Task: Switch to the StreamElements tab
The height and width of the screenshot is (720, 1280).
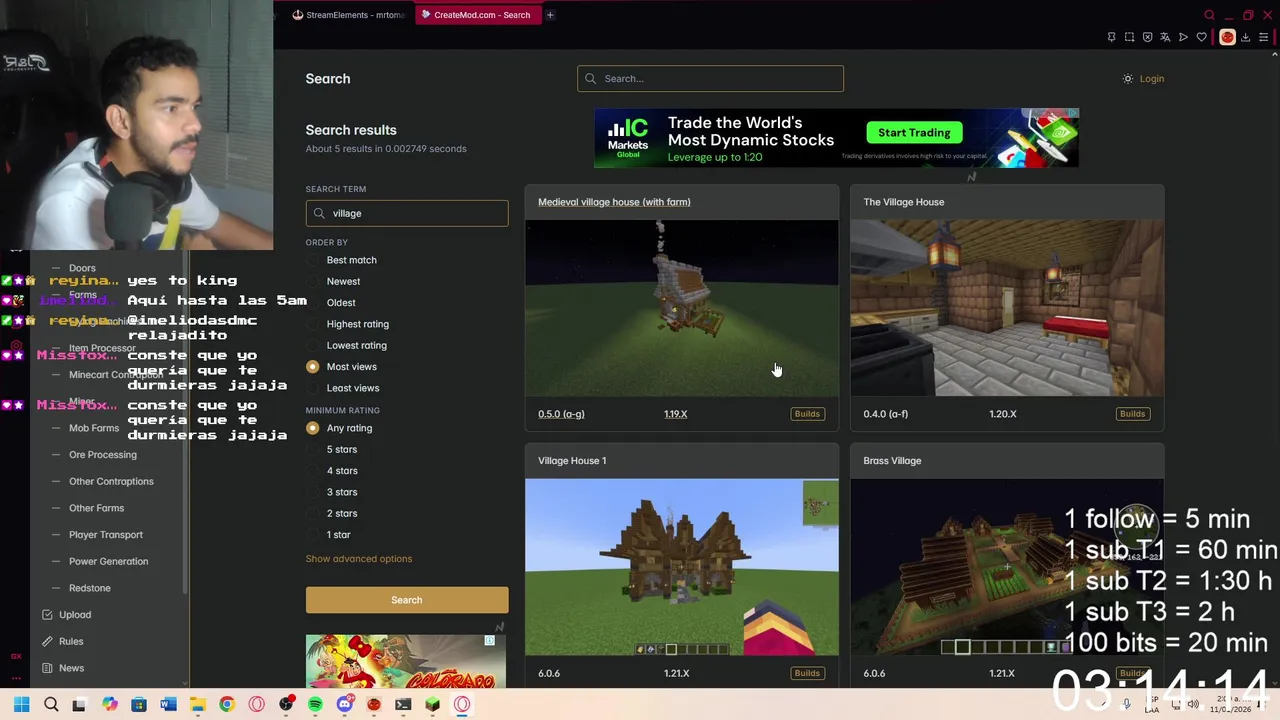Action: point(348,15)
